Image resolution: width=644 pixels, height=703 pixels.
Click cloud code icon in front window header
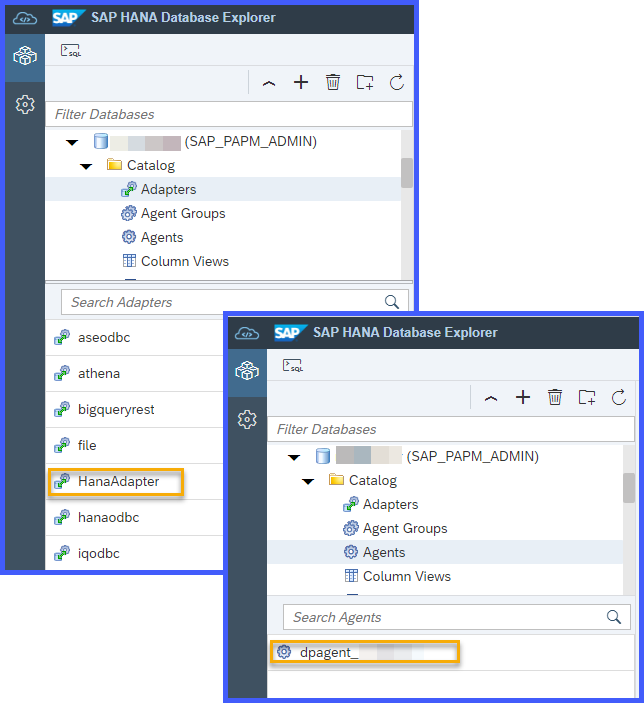click(247, 334)
